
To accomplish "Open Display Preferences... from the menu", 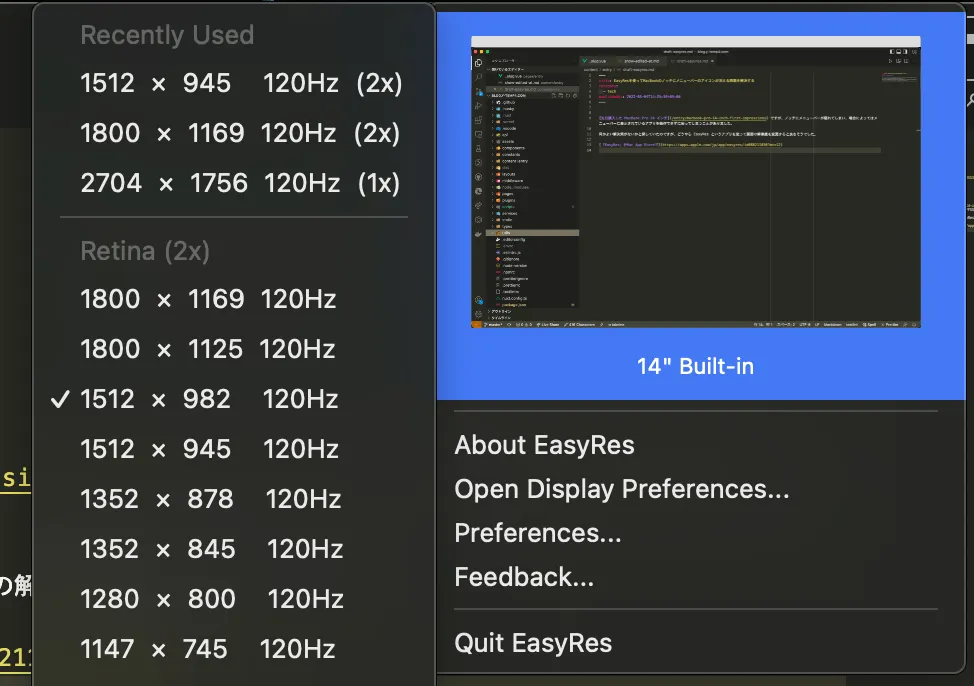I will (x=621, y=489).
